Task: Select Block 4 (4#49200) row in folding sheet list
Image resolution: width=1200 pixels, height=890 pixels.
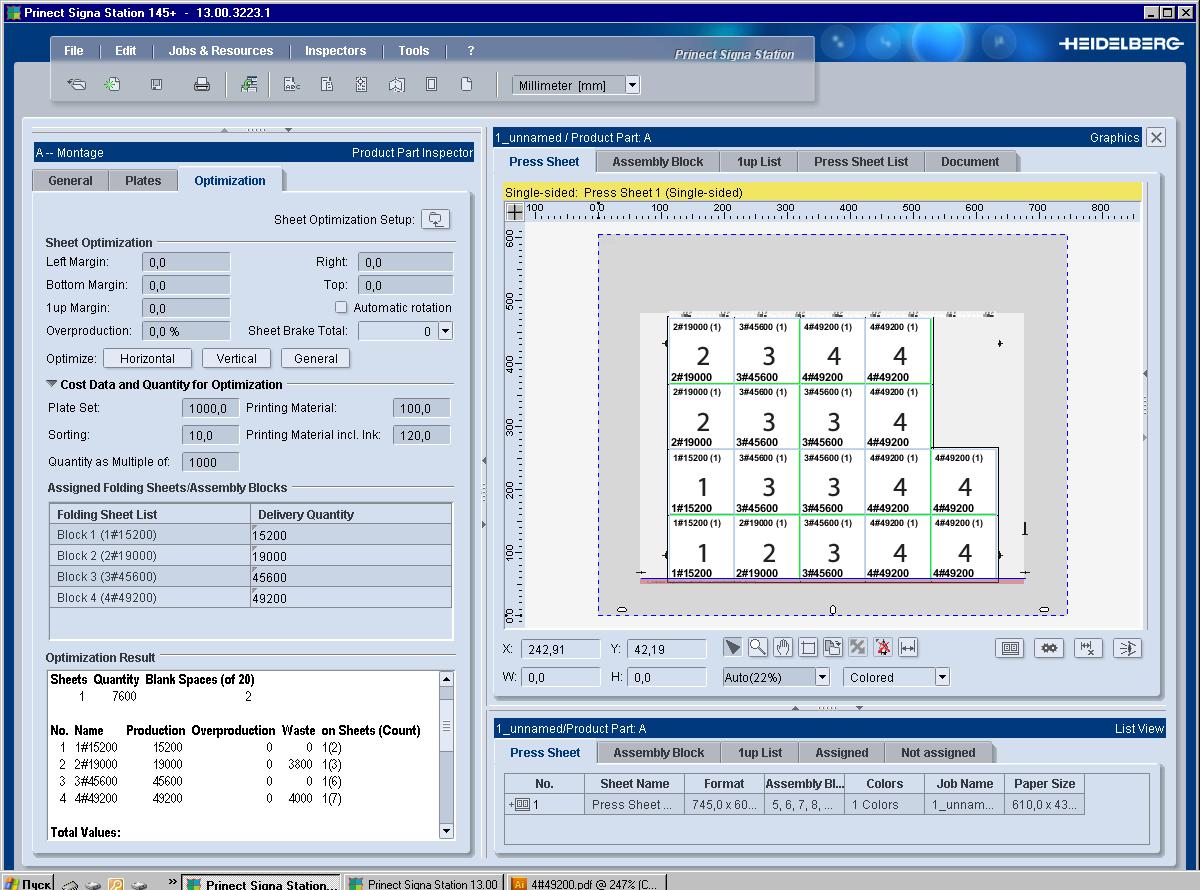Action: point(251,598)
